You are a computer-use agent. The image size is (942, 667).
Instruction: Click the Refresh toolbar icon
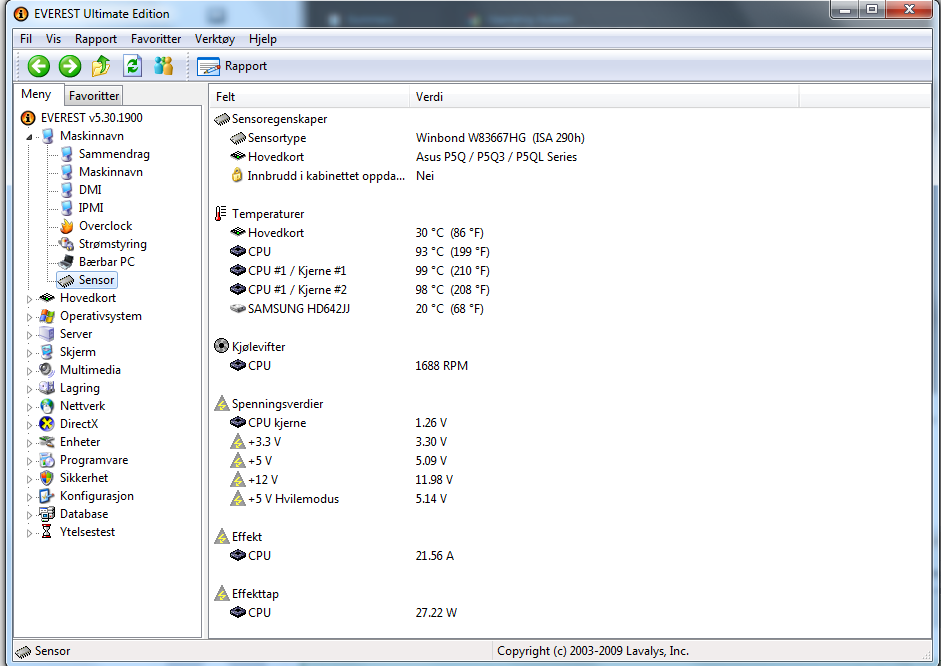click(132, 66)
